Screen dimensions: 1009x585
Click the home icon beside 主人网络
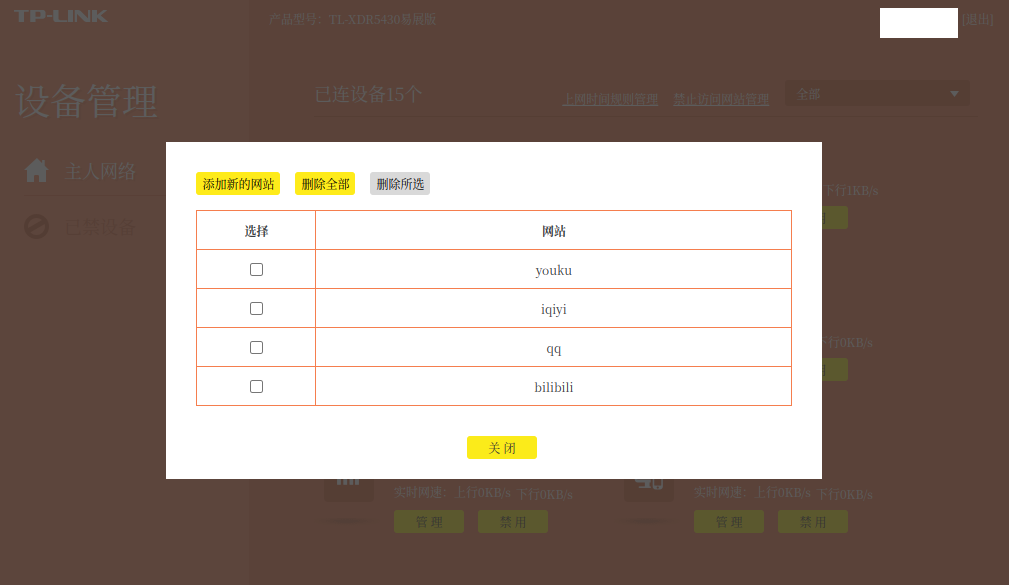pyautogui.click(x=37, y=171)
